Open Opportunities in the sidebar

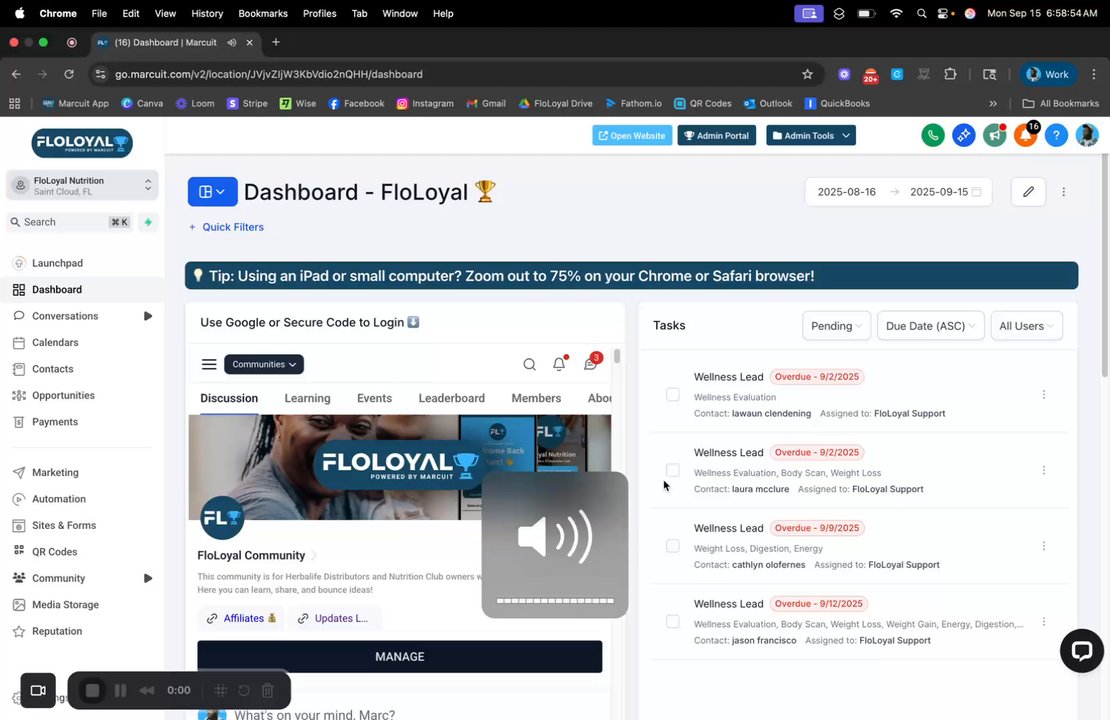coord(63,395)
